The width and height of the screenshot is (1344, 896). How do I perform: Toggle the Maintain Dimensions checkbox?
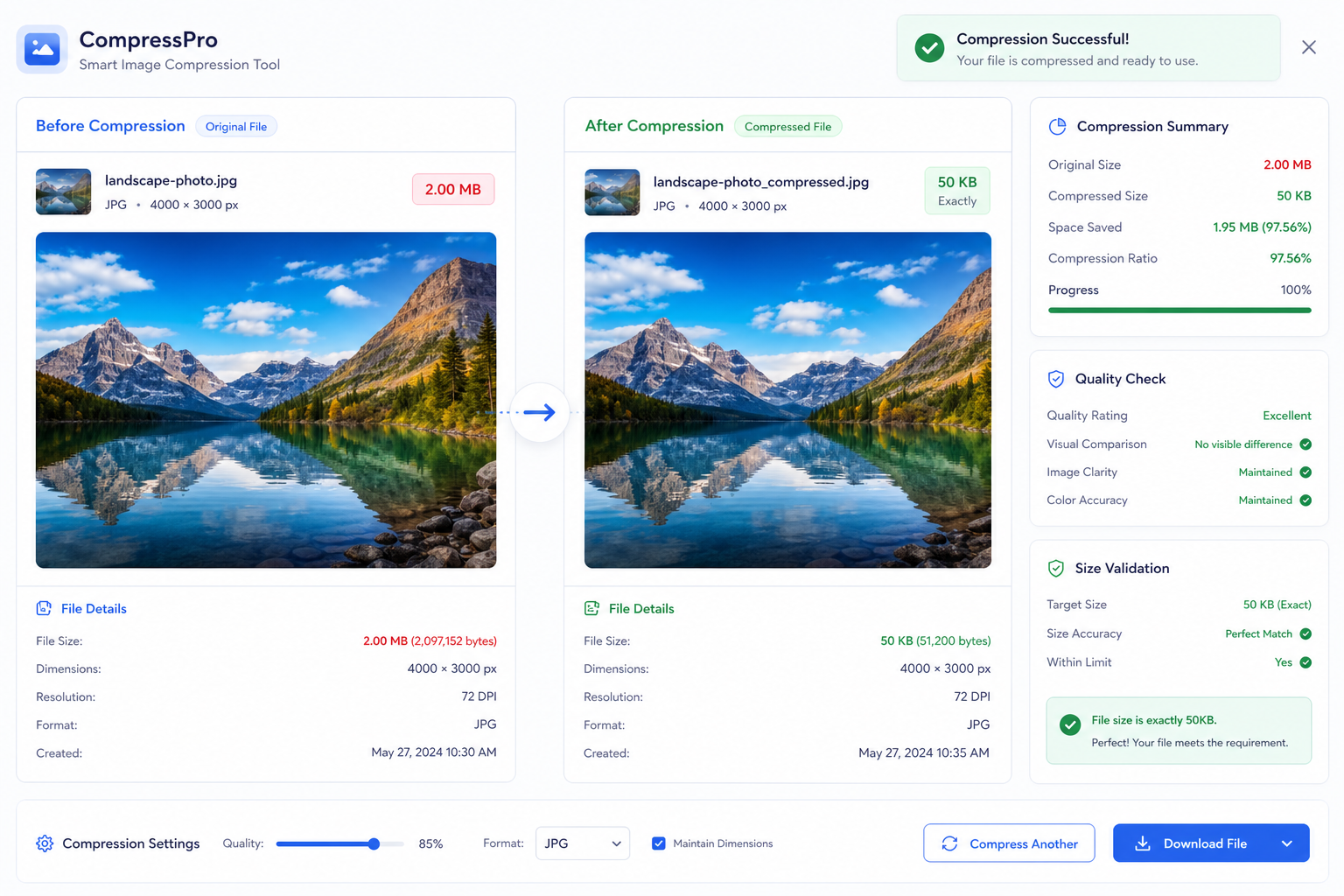tap(659, 843)
